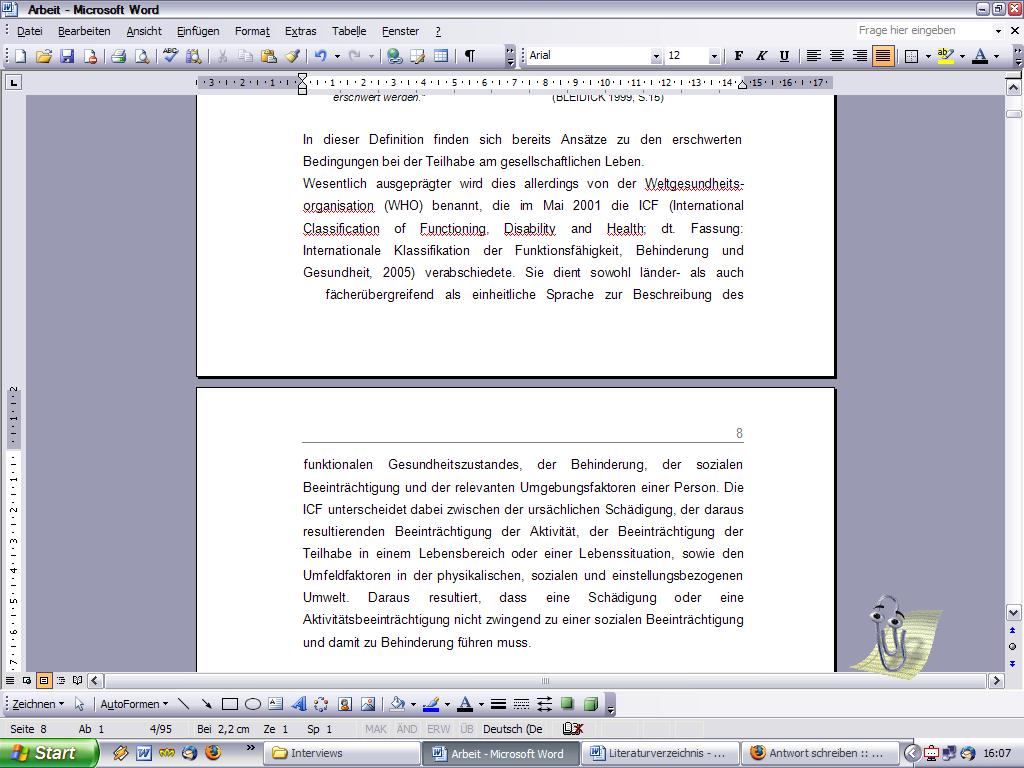Viewport: 1024px width, 768px height.
Task: Open the spelling and grammar check icon
Action: click(x=171, y=56)
